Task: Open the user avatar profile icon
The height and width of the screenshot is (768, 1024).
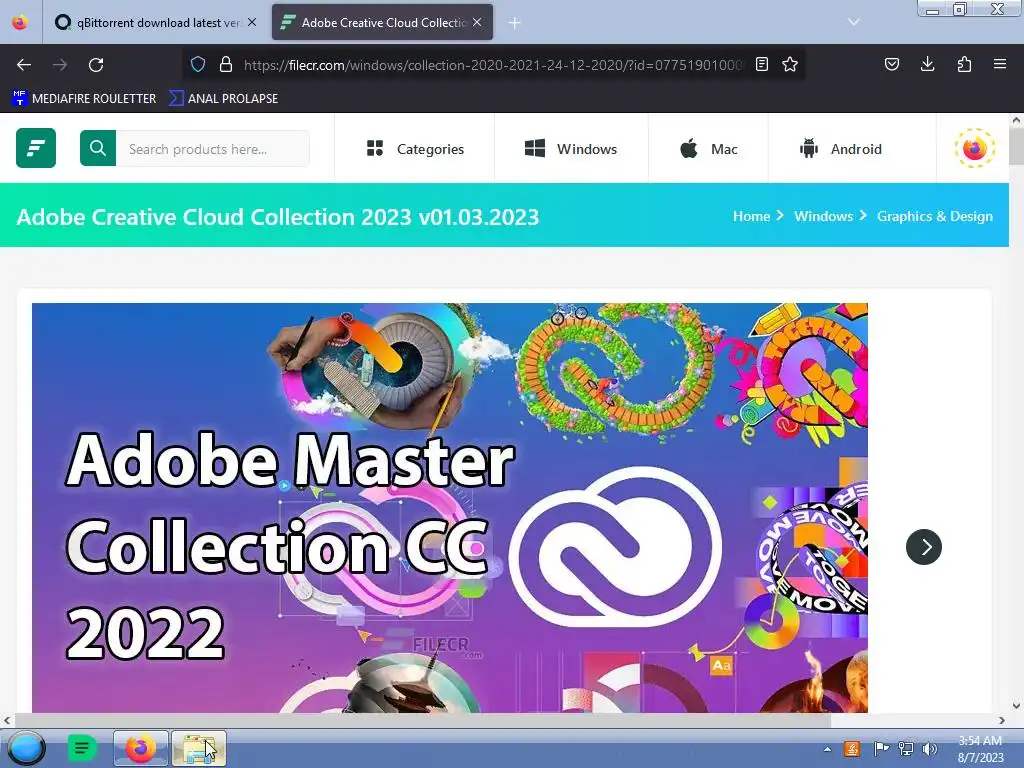Action: 974,148
